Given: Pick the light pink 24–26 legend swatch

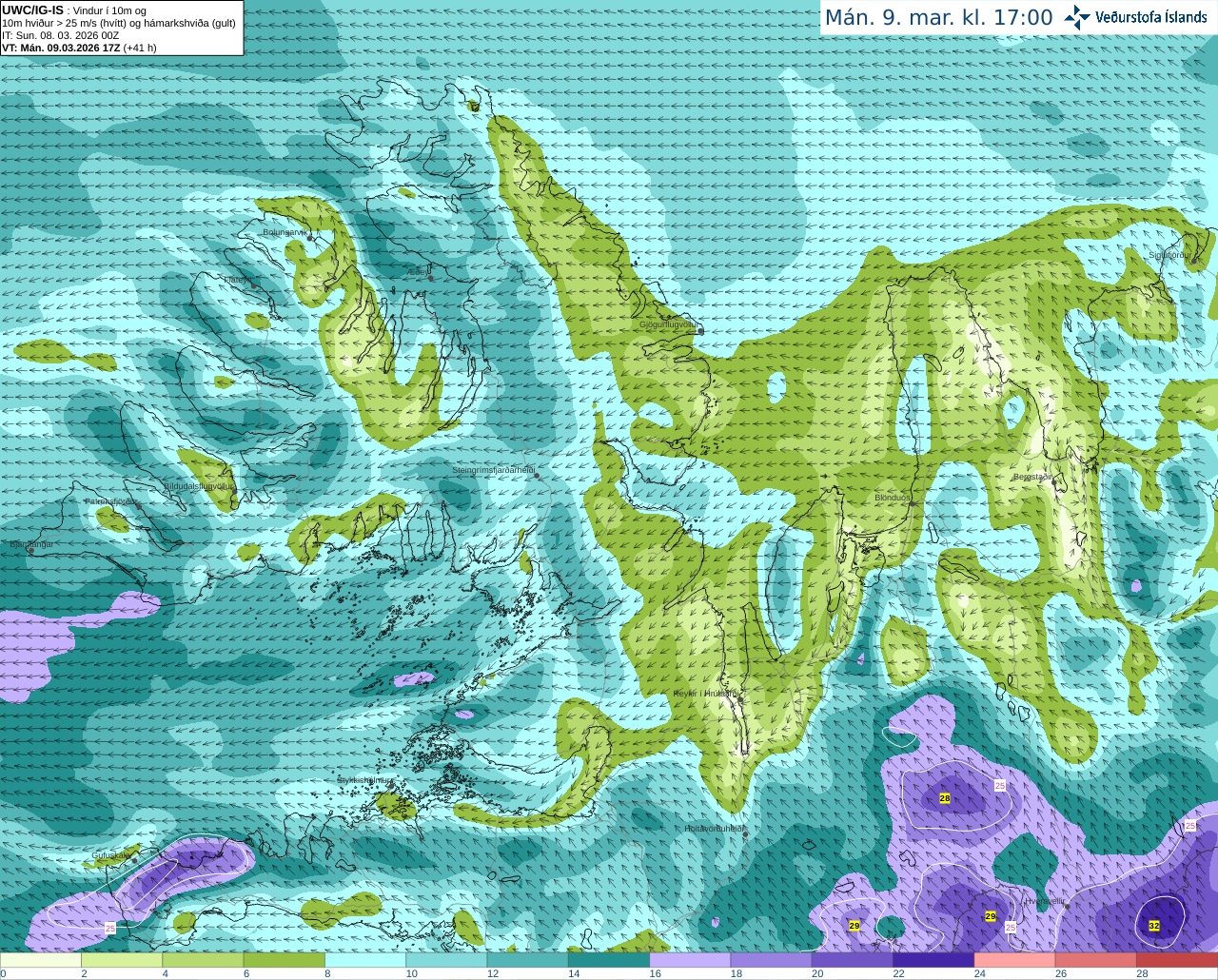Looking at the screenshot, I should 1015,960.
